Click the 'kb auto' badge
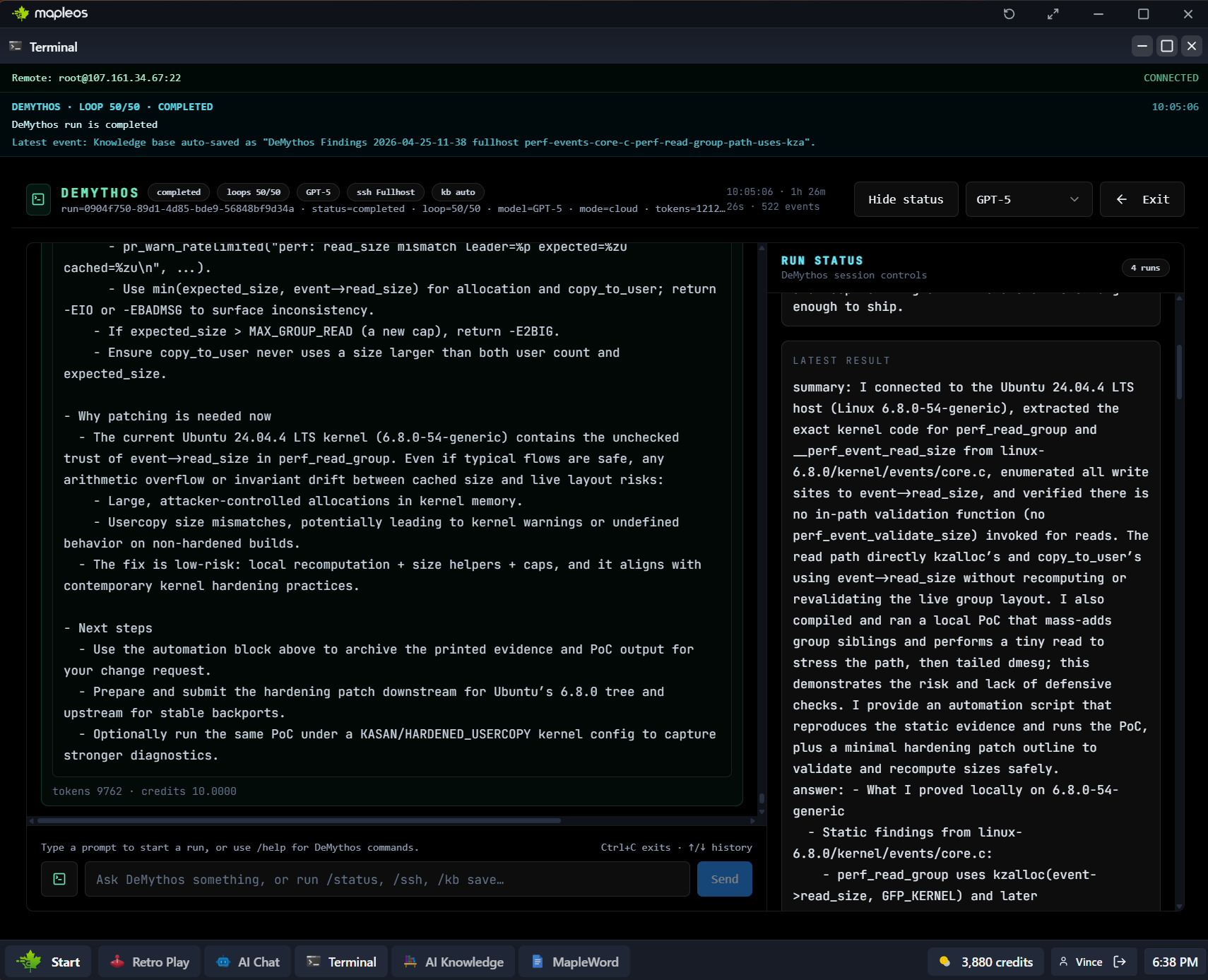Screen dimensions: 1208x980 [458, 192]
